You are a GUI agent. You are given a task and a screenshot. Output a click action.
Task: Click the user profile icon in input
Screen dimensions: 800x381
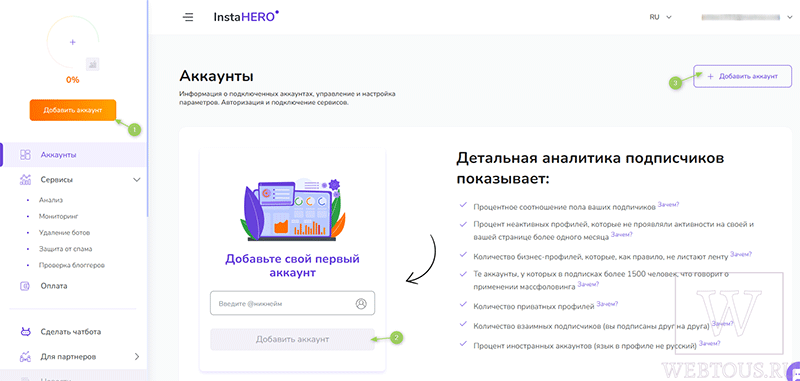[x=361, y=303]
